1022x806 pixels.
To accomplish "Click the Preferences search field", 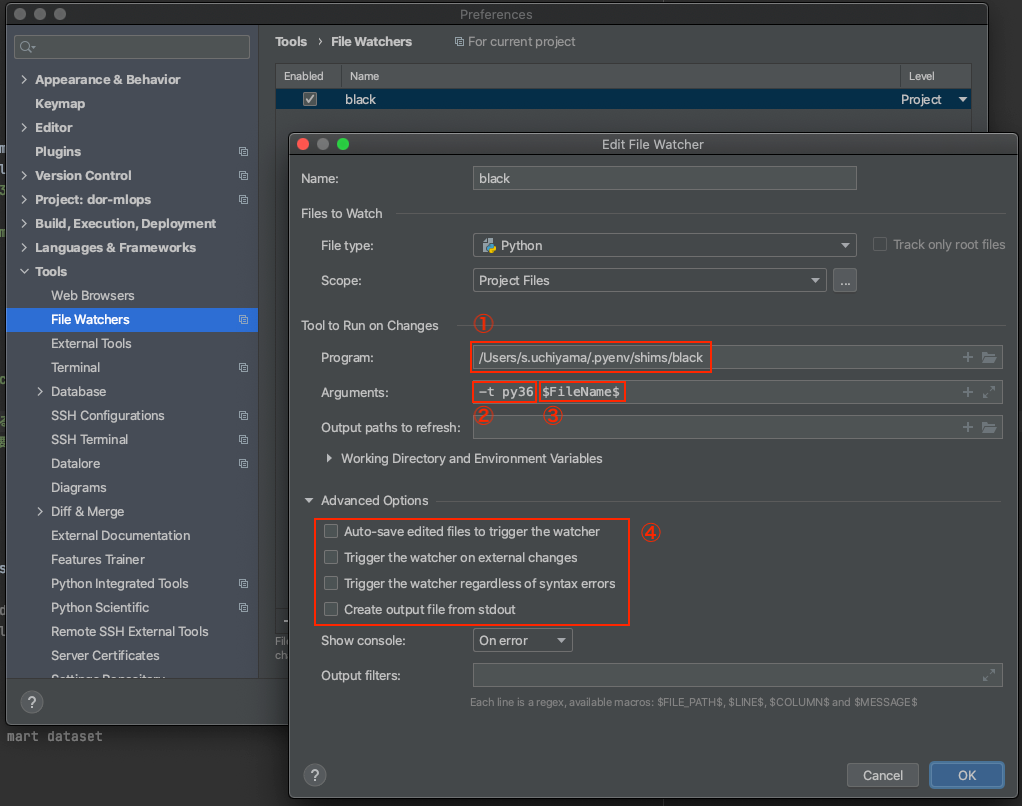I will 132,47.
